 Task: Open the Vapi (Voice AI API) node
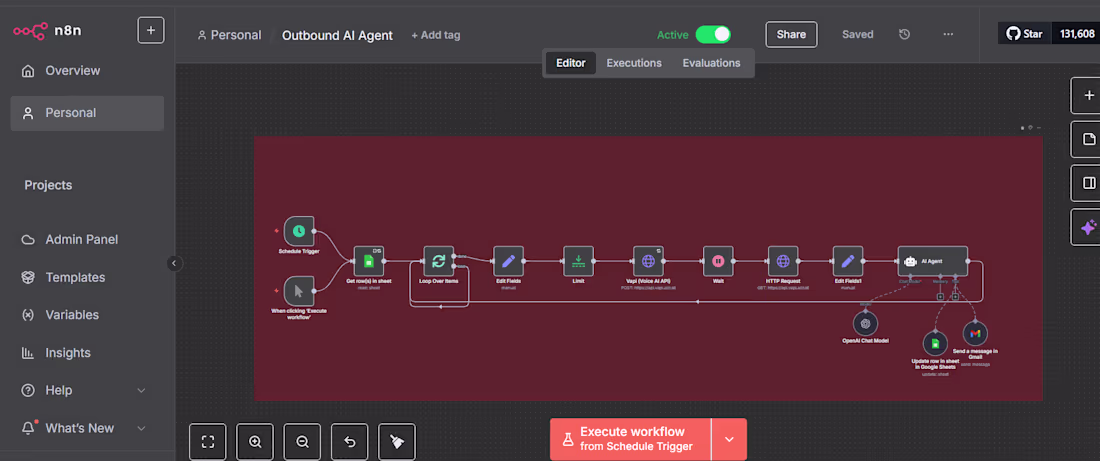tap(648, 261)
